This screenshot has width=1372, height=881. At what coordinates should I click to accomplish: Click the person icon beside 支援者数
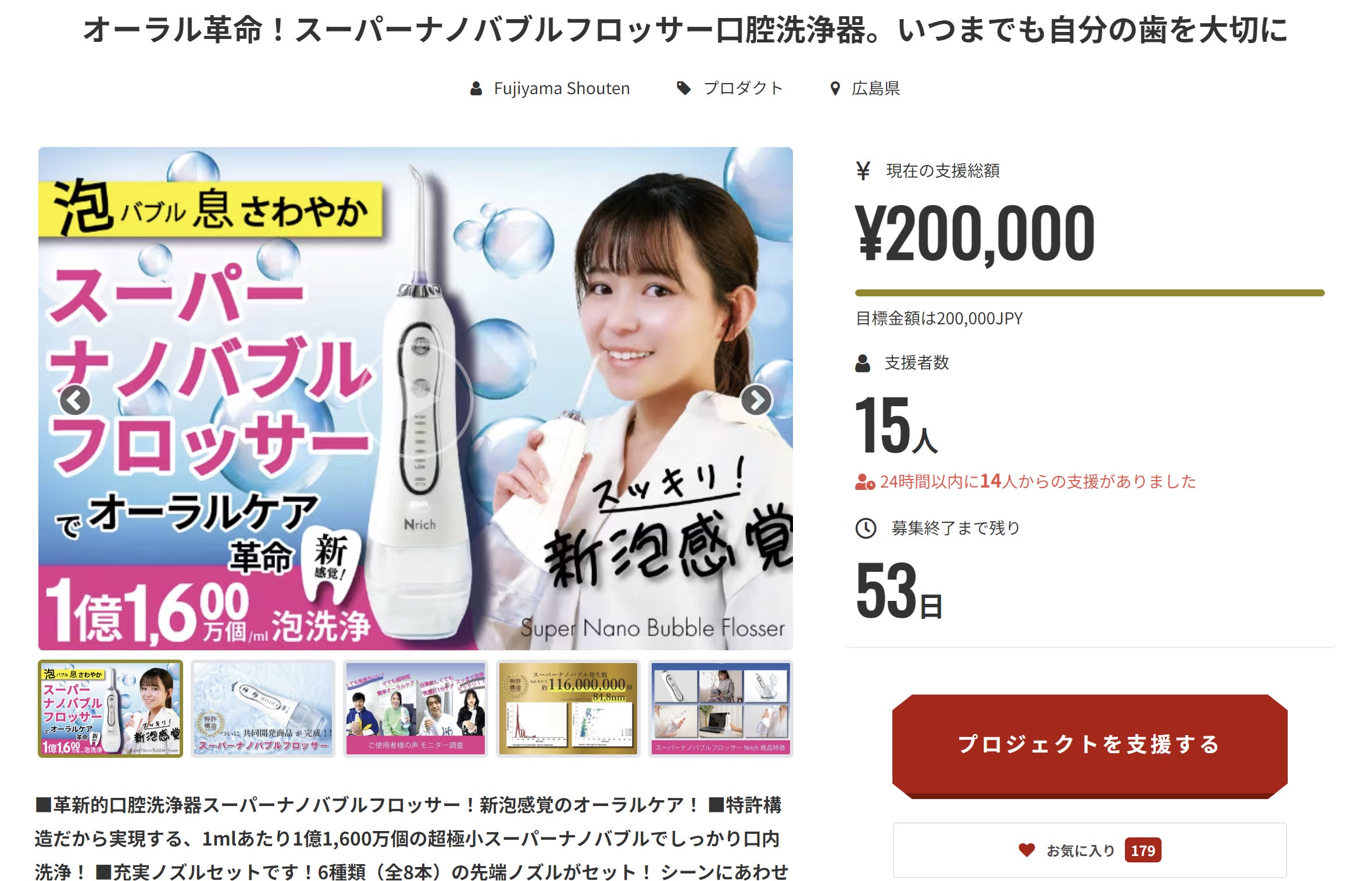coord(863,363)
